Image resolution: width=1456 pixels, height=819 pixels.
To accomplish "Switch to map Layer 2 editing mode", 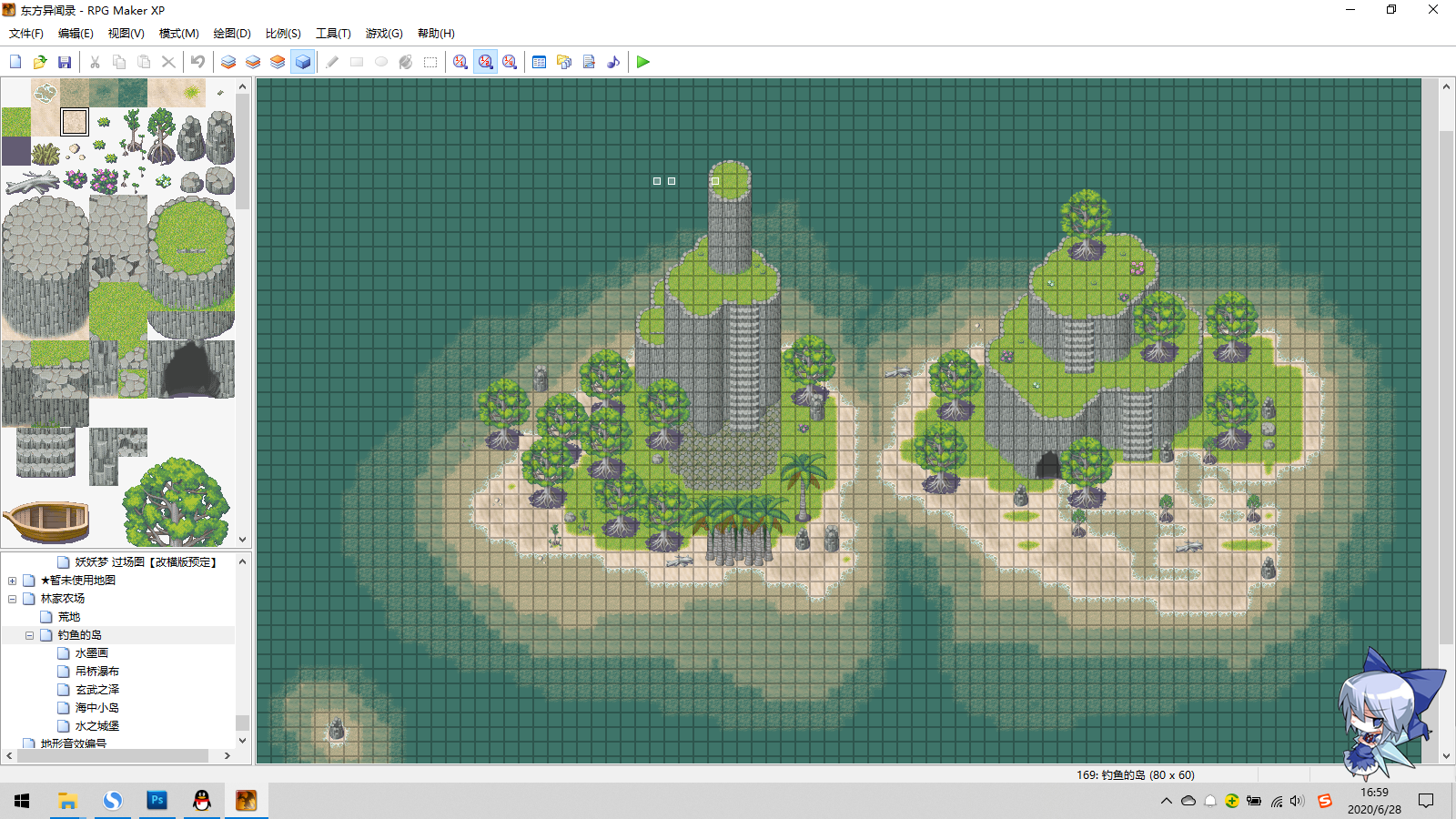I will pos(253,62).
